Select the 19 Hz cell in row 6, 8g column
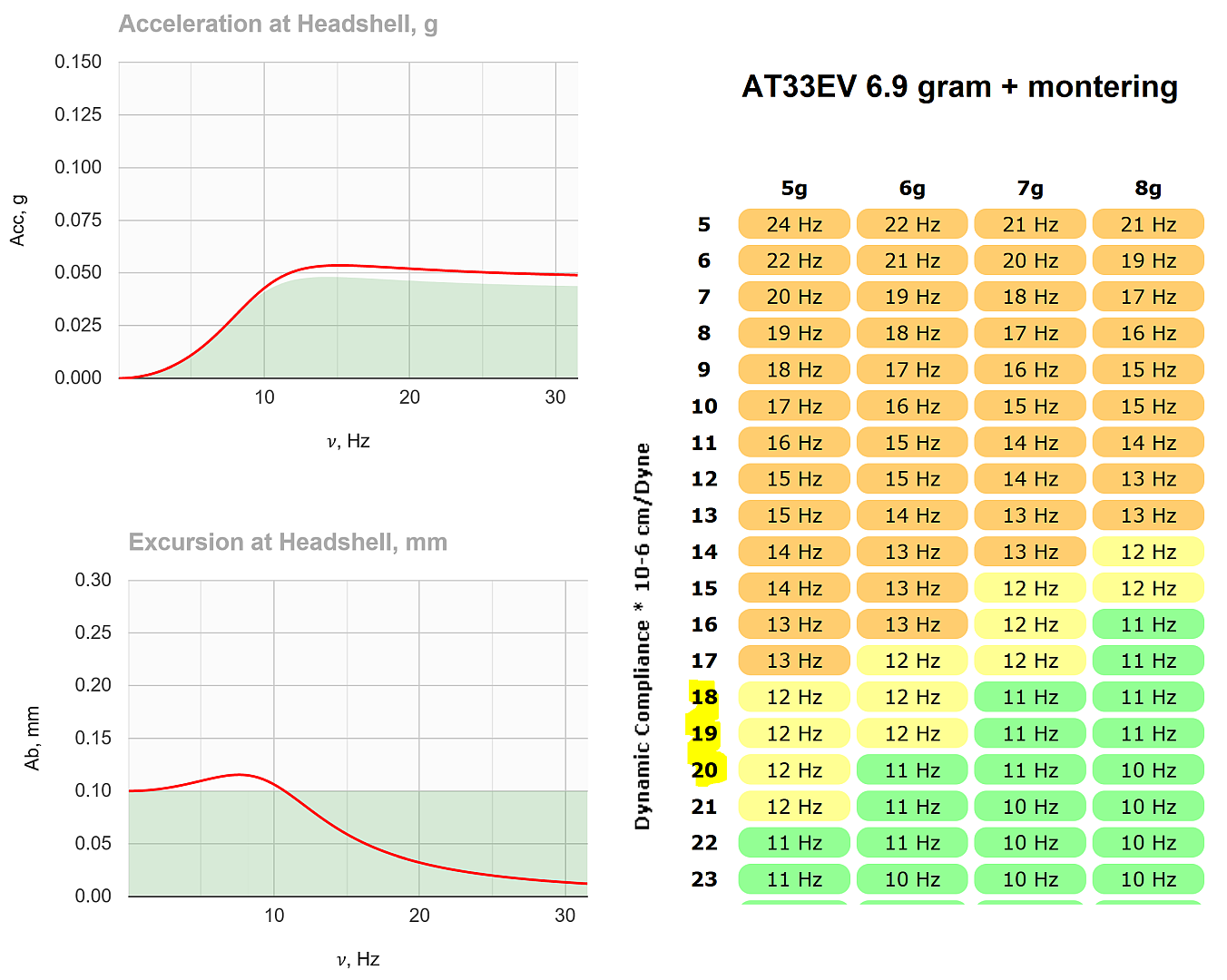The height and width of the screenshot is (980, 1227). coord(1148,260)
